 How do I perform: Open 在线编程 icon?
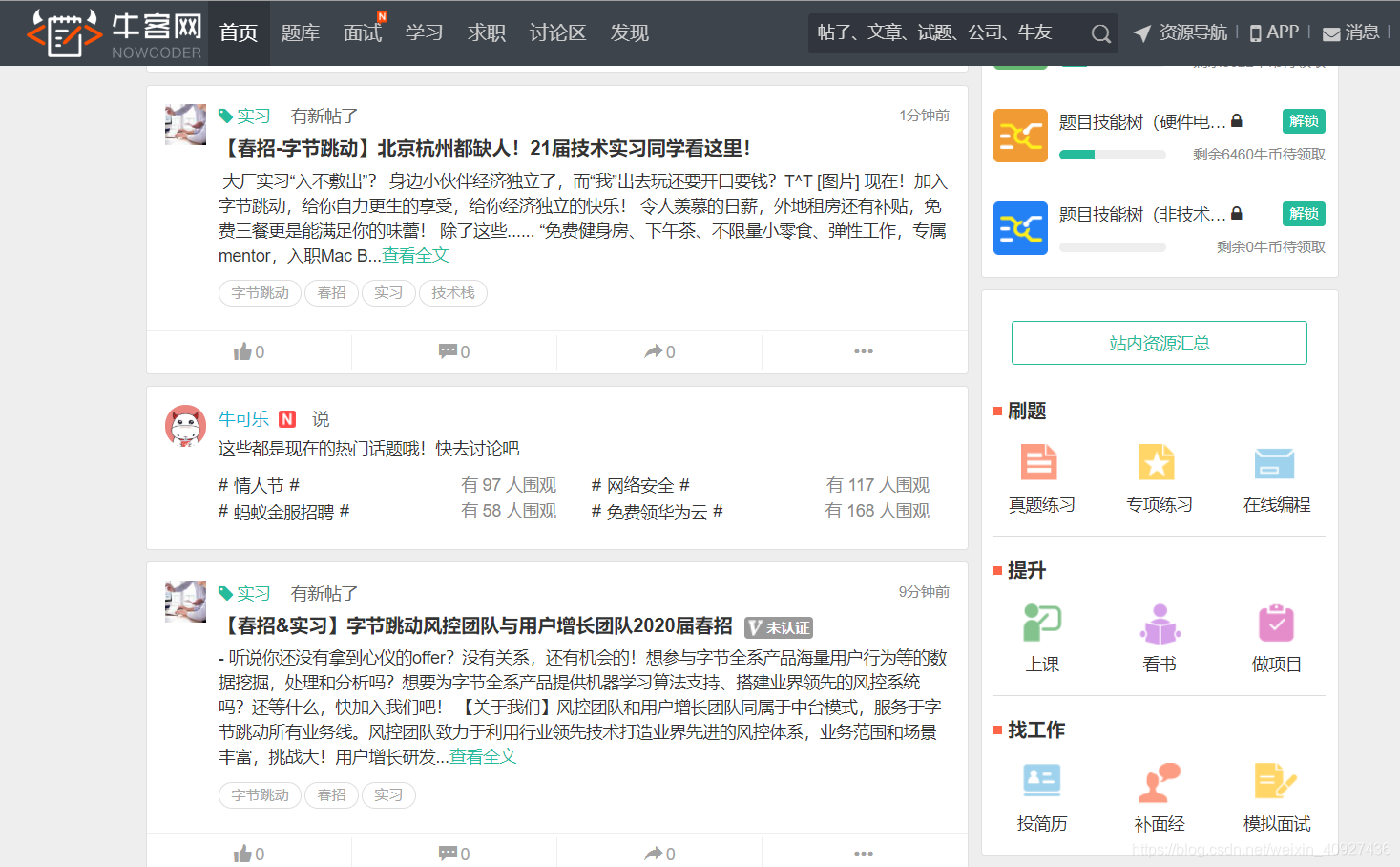point(1275,463)
